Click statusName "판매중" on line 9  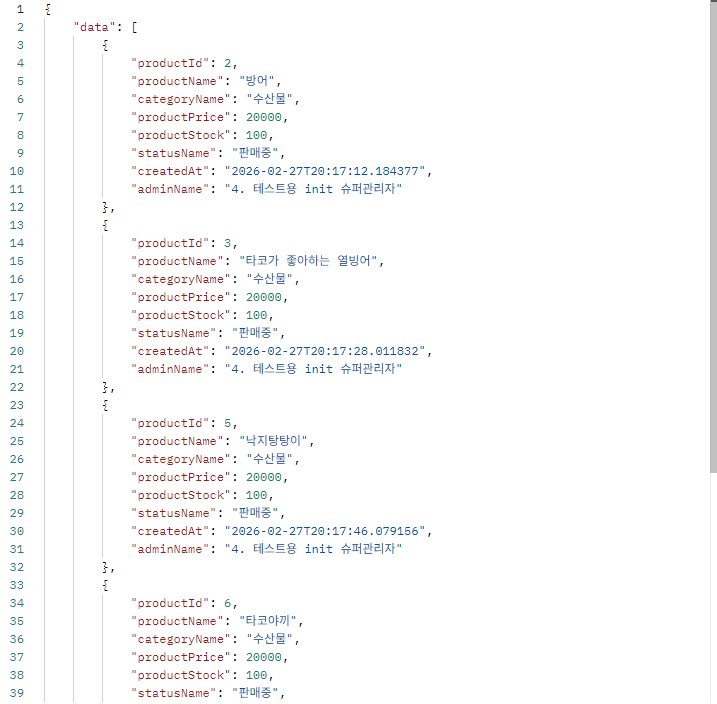point(255,153)
